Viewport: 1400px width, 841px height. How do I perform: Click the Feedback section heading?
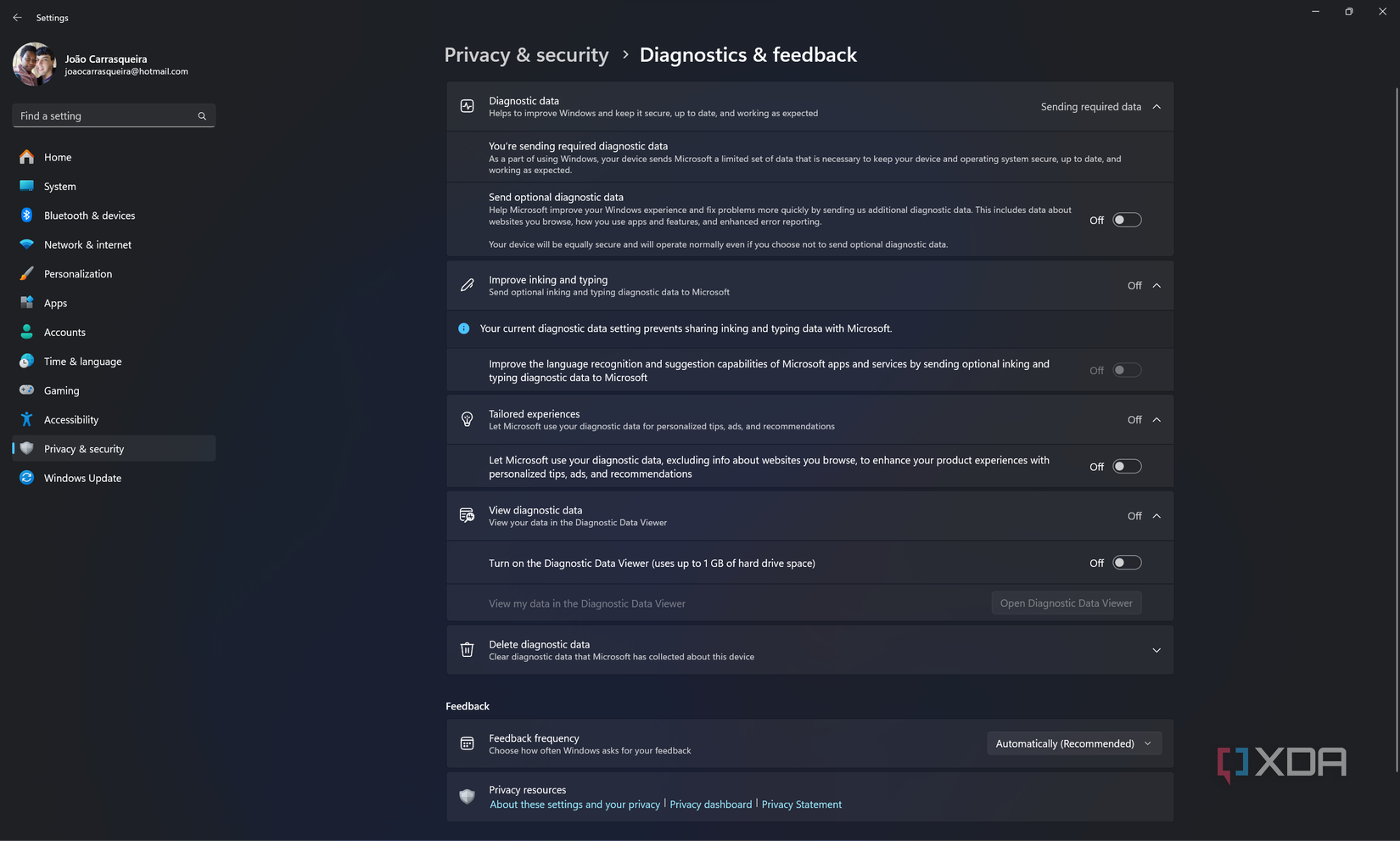(468, 706)
